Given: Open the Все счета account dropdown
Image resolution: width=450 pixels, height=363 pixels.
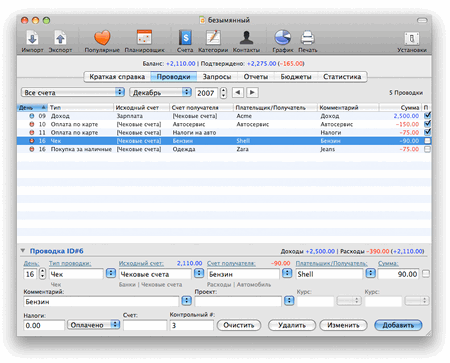Looking at the screenshot, I should [73, 92].
